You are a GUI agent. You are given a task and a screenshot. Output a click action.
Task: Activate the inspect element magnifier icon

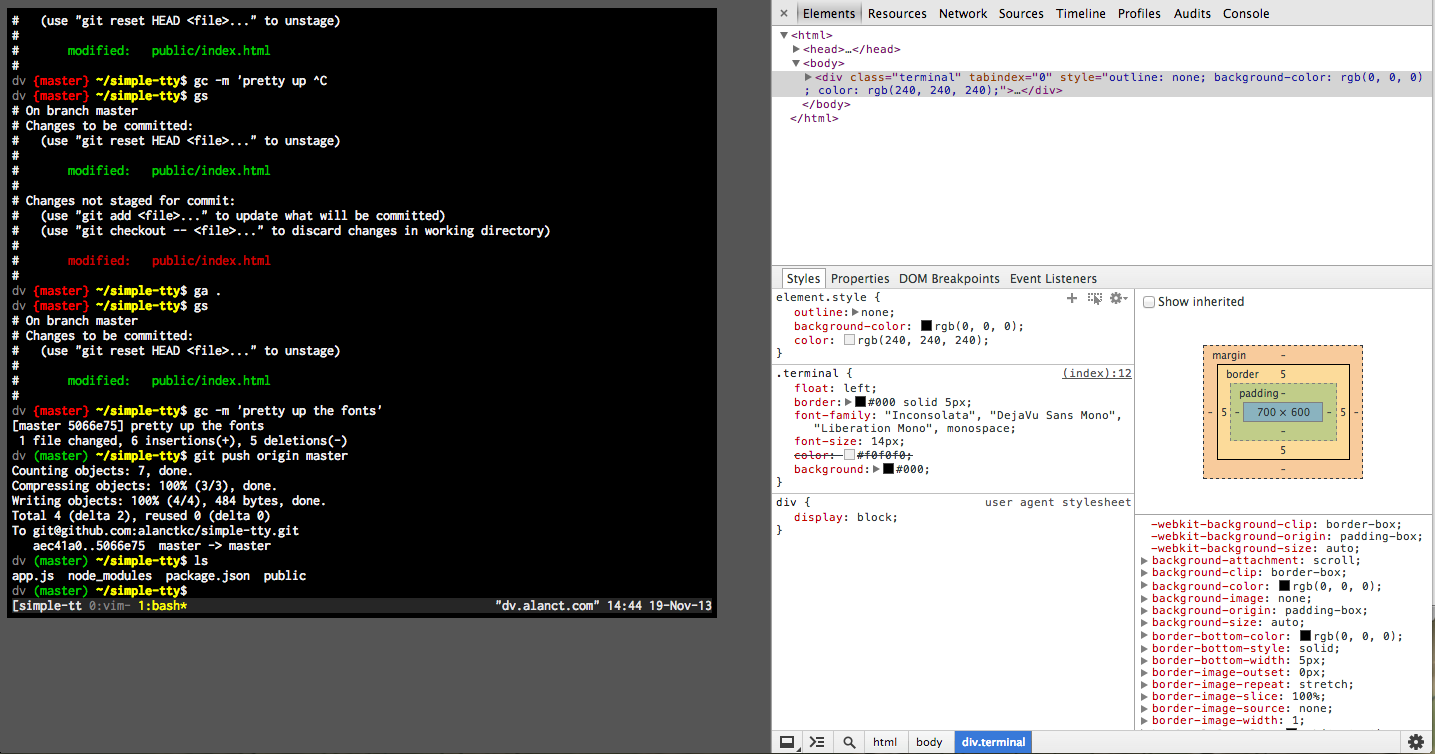point(849,742)
